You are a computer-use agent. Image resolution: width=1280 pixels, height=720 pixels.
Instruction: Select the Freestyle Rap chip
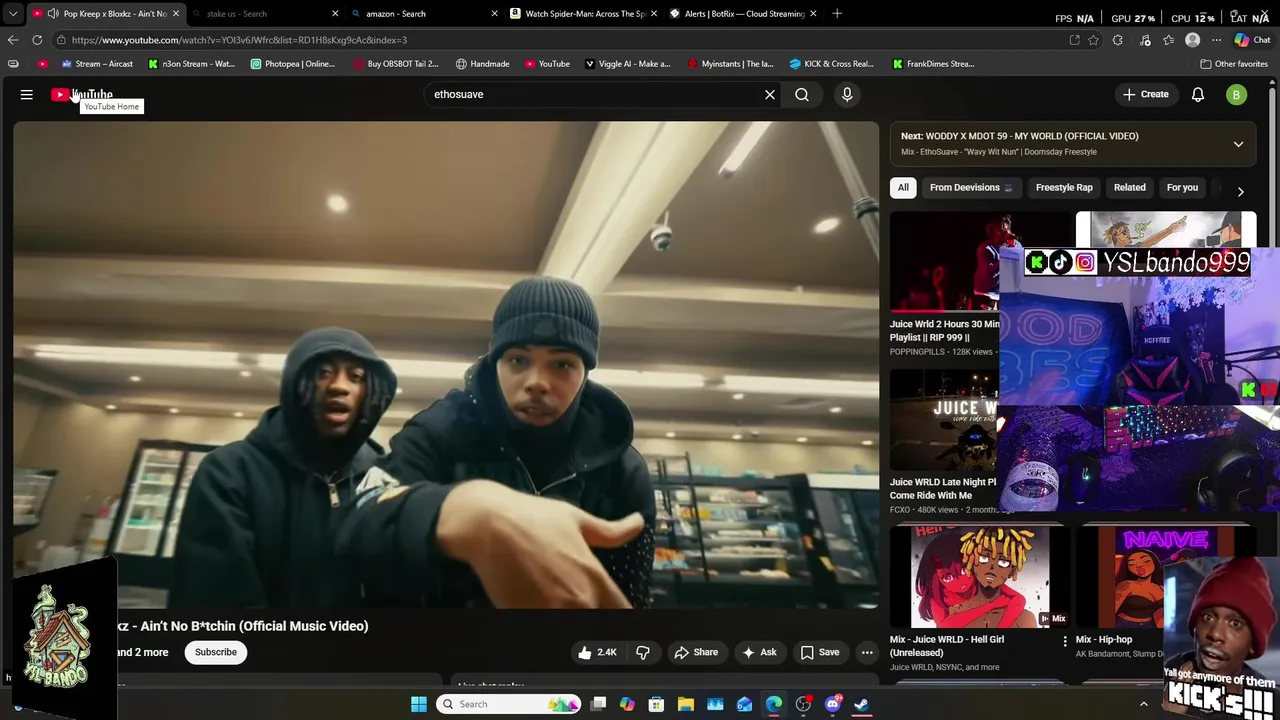click(x=1064, y=187)
